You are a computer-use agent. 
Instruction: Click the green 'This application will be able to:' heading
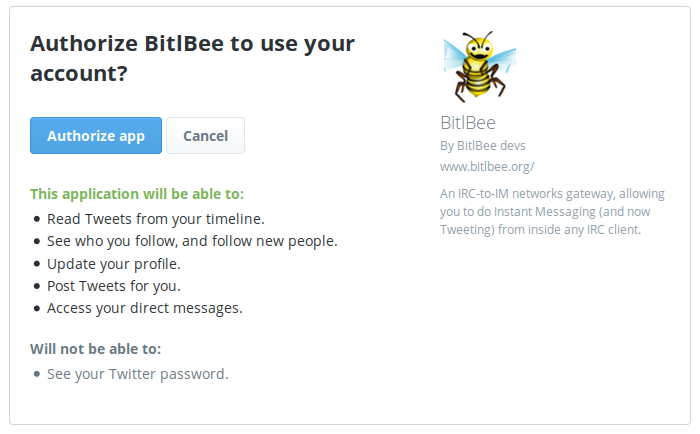(x=137, y=193)
